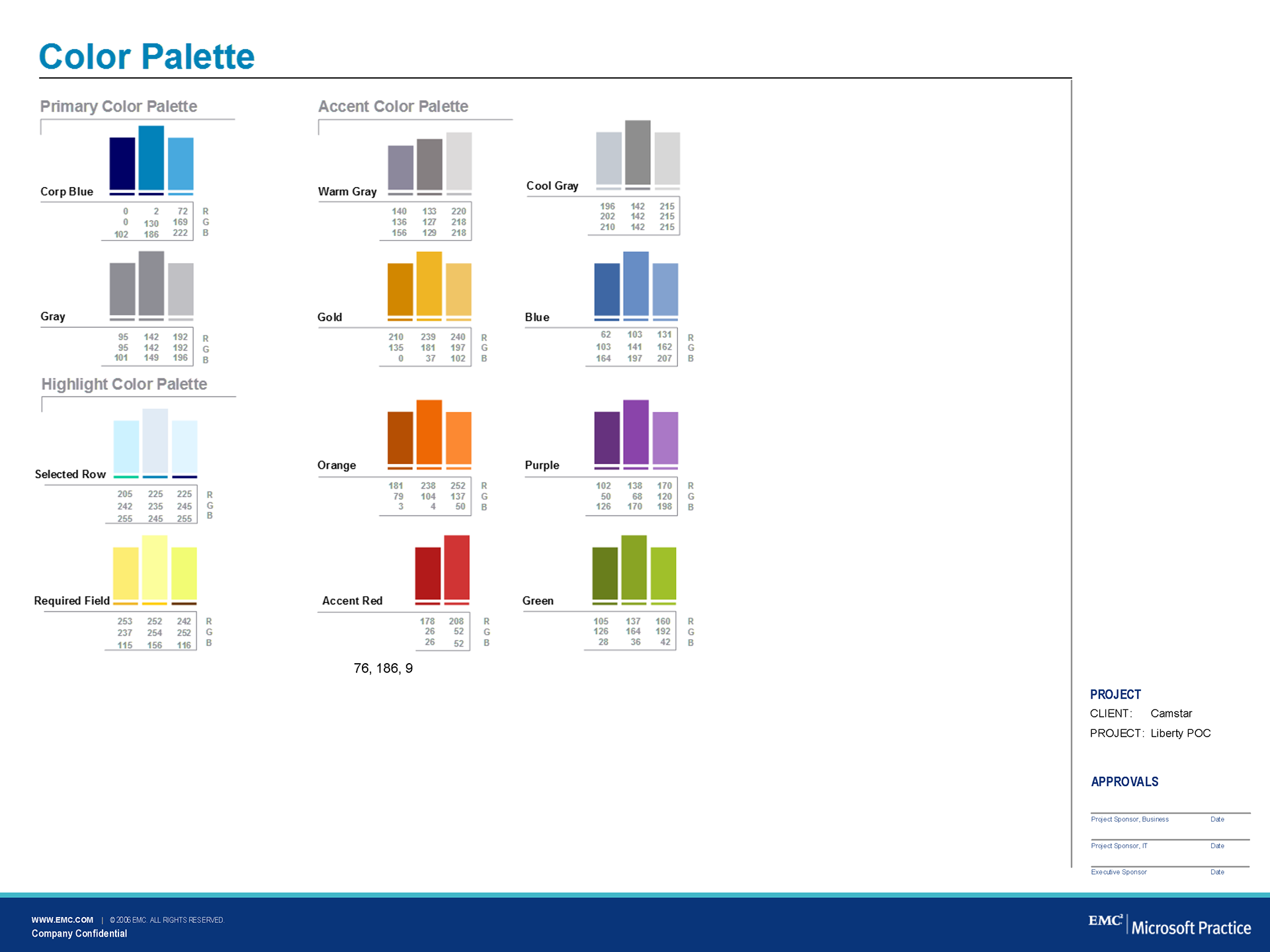Select the Accent Color Palette heading
The height and width of the screenshot is (952, 1270).
point(393,106)
